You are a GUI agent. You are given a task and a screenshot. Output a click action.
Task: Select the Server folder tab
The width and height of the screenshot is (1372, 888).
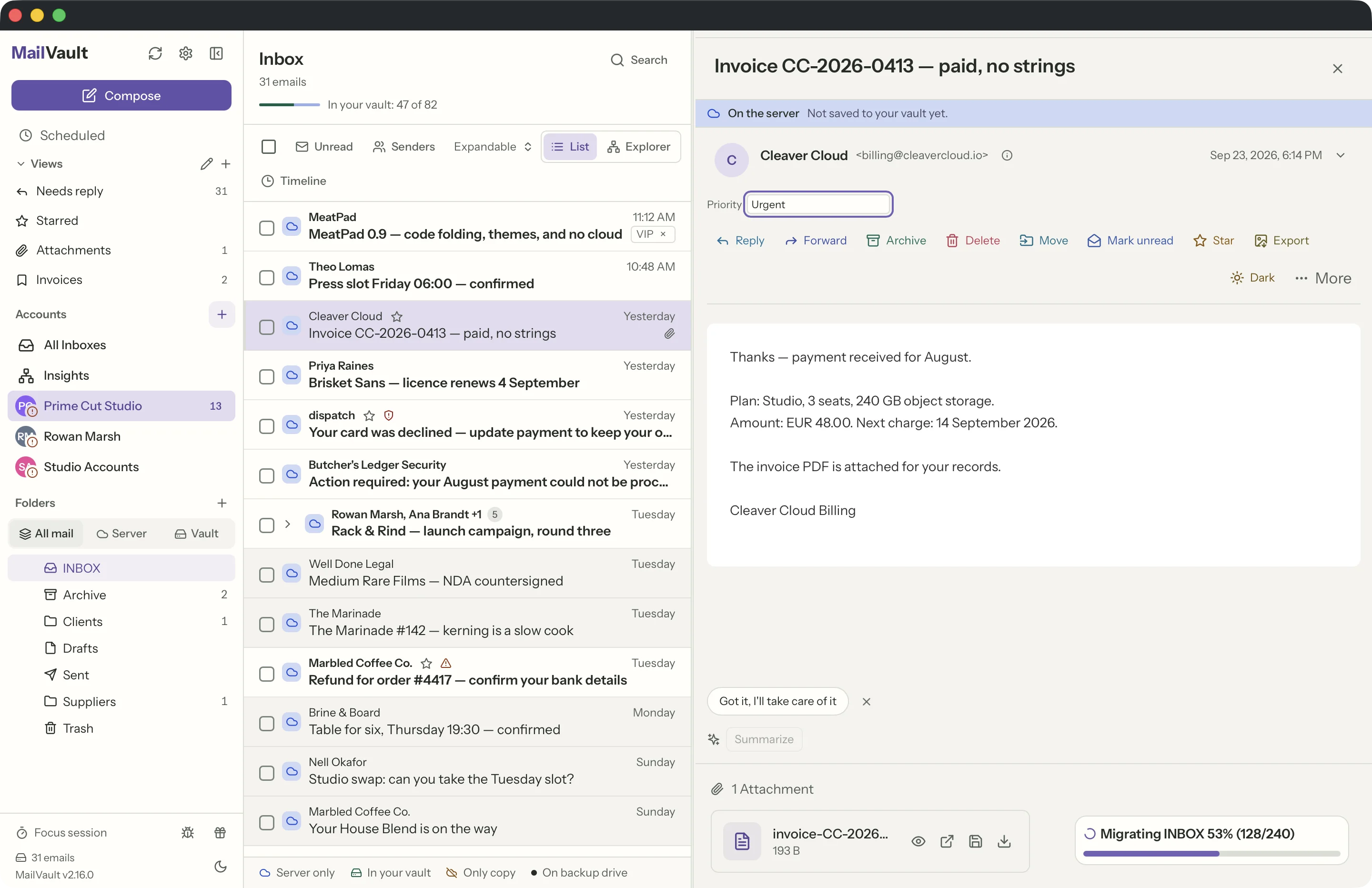click(121, 534)
